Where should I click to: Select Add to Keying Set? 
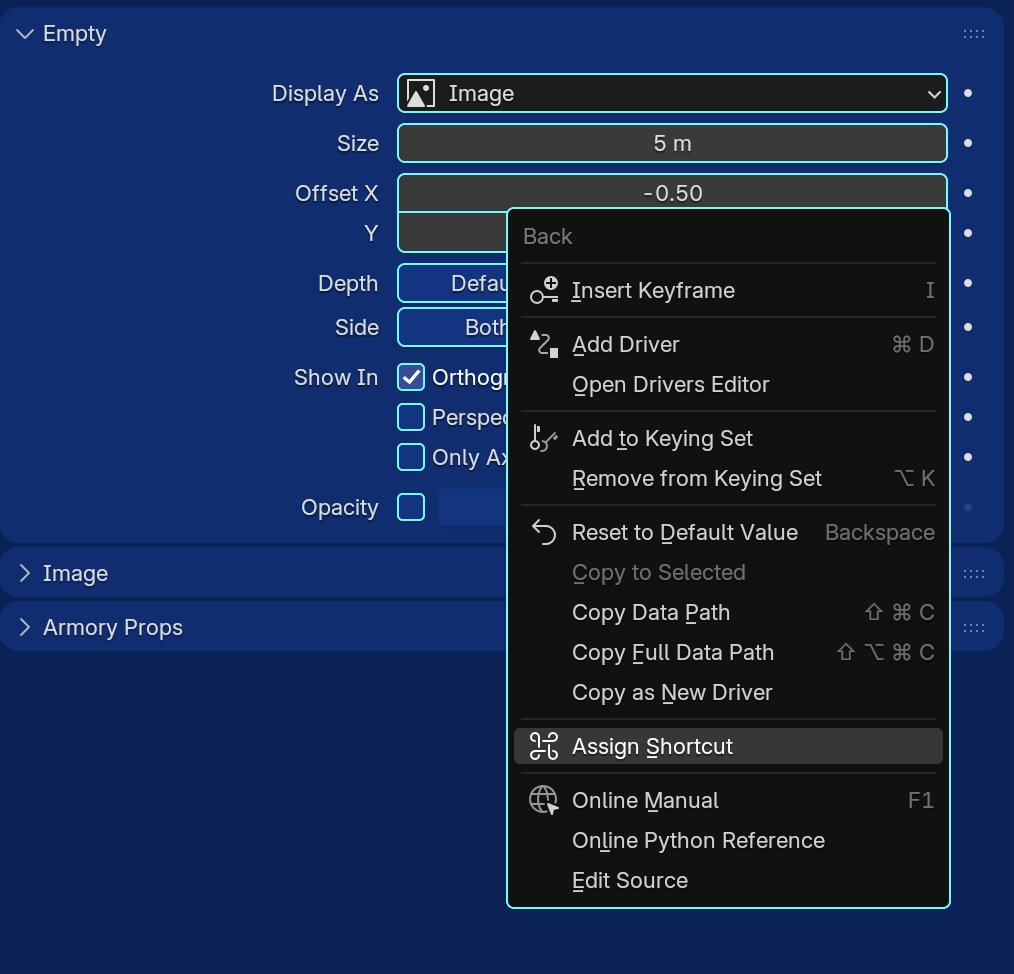click(x=728, y=438)
